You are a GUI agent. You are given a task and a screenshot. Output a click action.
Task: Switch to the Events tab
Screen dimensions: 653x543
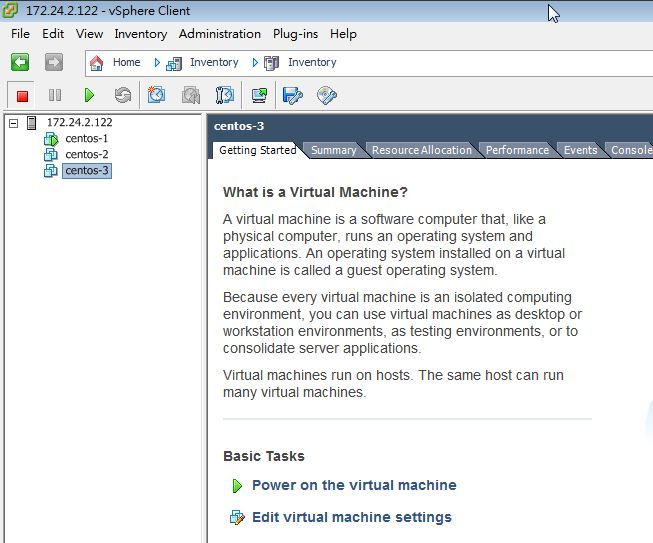point(580,150)
